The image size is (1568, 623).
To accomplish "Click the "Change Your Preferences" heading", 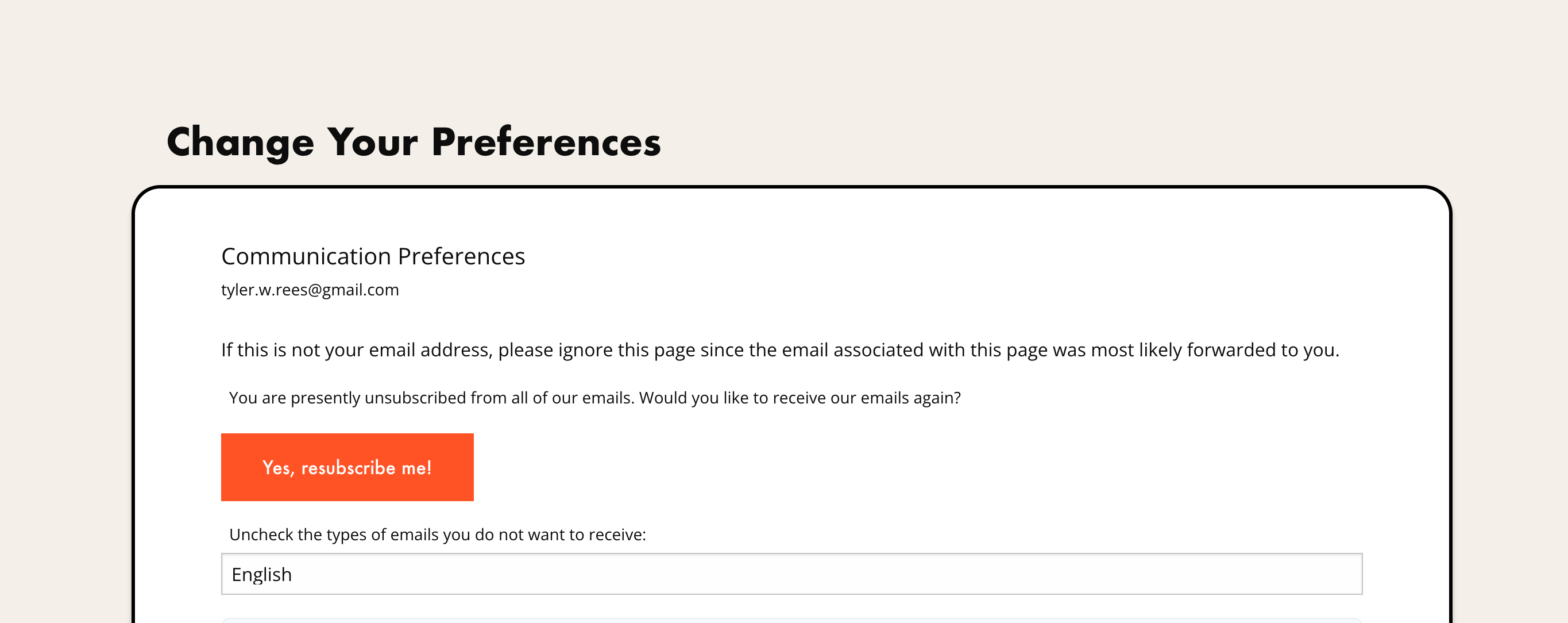I will coord(414,142).
